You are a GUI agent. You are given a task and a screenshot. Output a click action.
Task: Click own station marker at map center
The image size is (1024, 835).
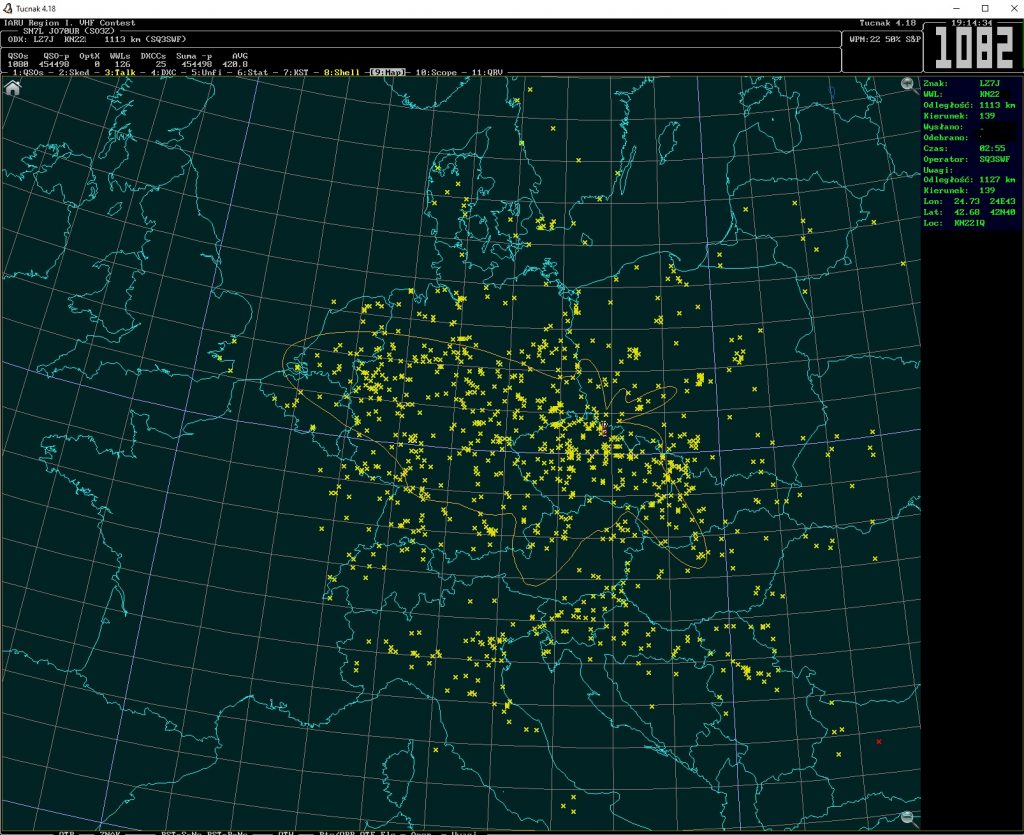pyautogui.click(x=605, y=429)
